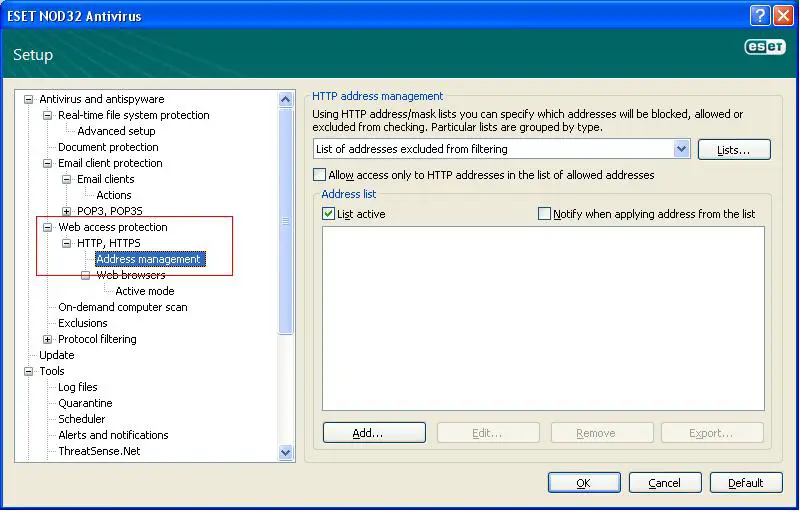Select Web browsers tree item

point(131,276)
